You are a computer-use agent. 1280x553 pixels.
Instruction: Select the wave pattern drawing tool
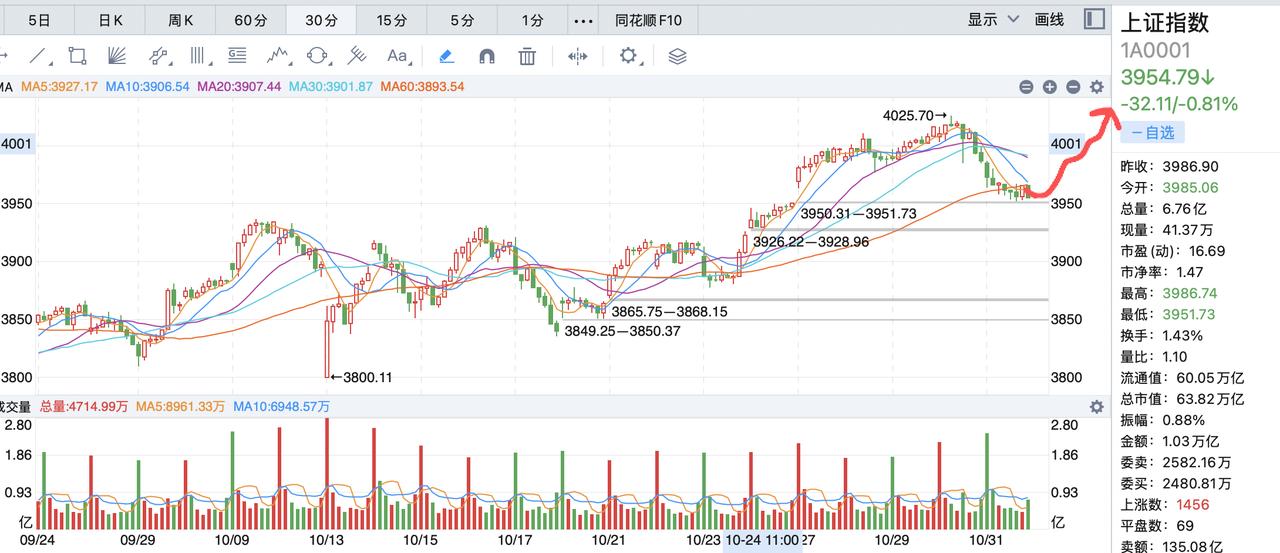point(278,56)
